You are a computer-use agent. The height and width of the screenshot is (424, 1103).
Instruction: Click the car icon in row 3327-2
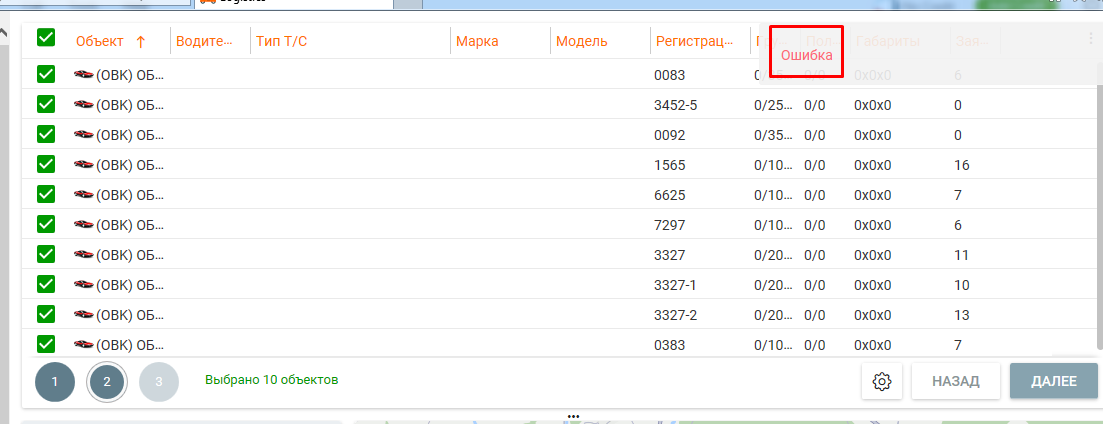coord(83,315)
